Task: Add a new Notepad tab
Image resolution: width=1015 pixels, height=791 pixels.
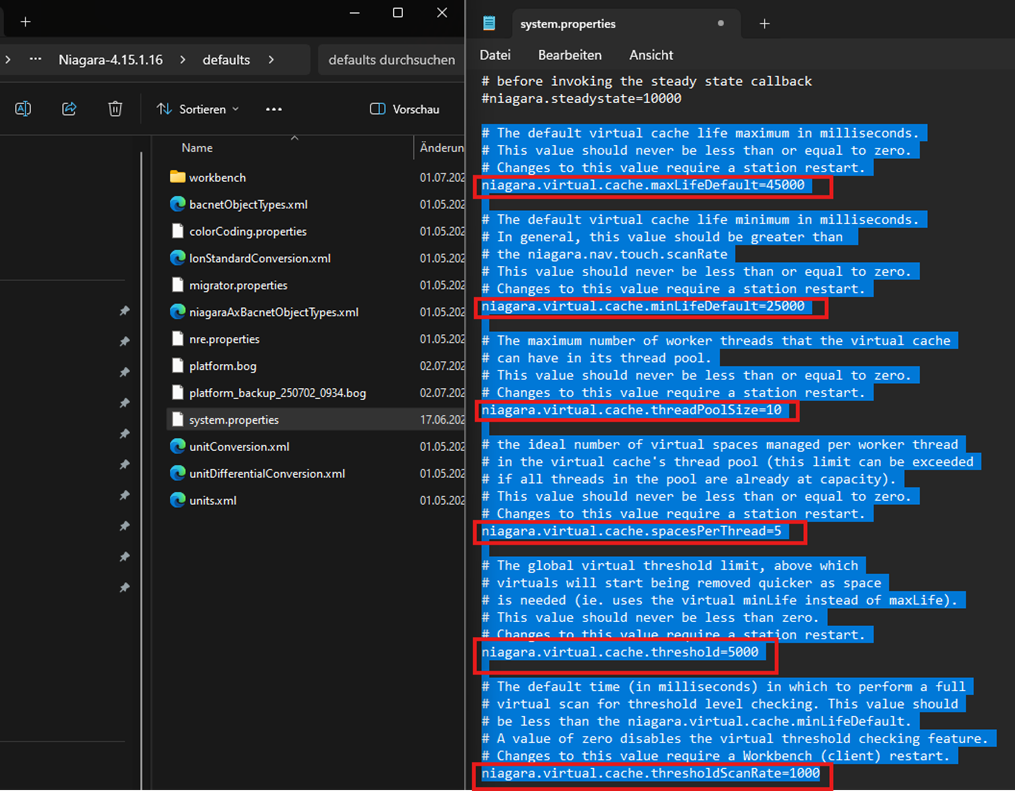Action: 764,23
